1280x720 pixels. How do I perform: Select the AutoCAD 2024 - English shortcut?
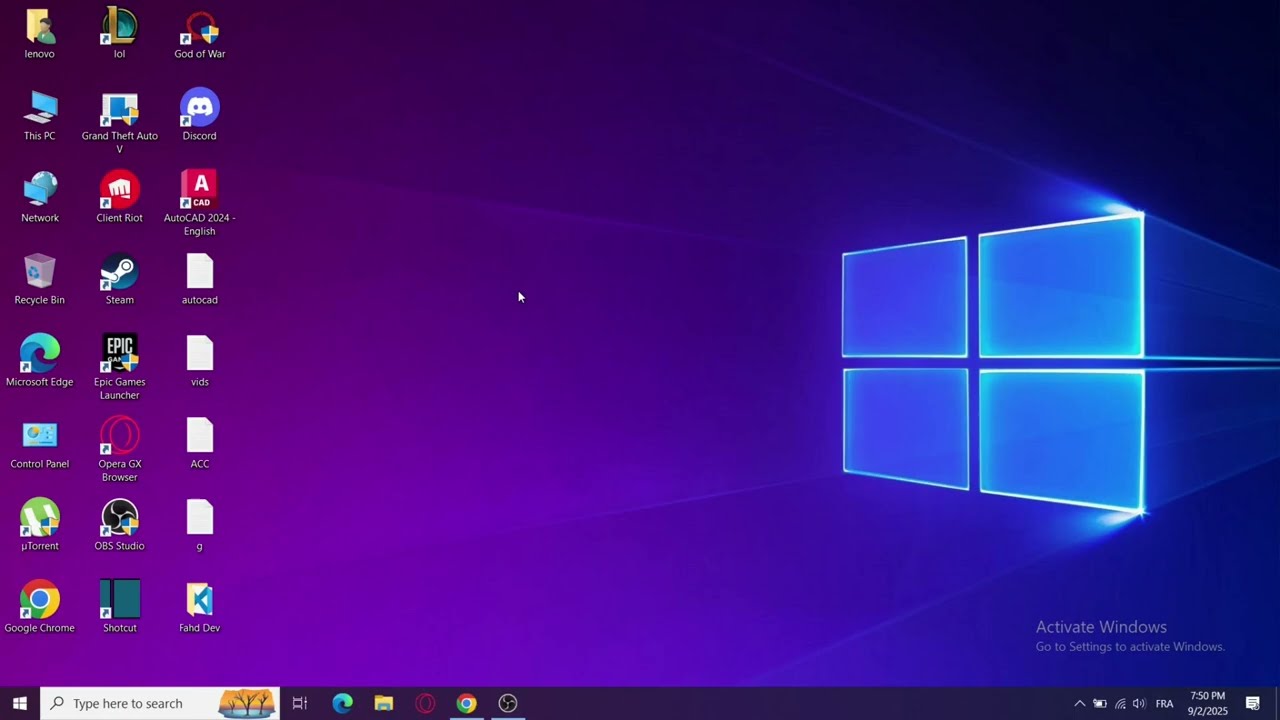click(x=199, y=205)
